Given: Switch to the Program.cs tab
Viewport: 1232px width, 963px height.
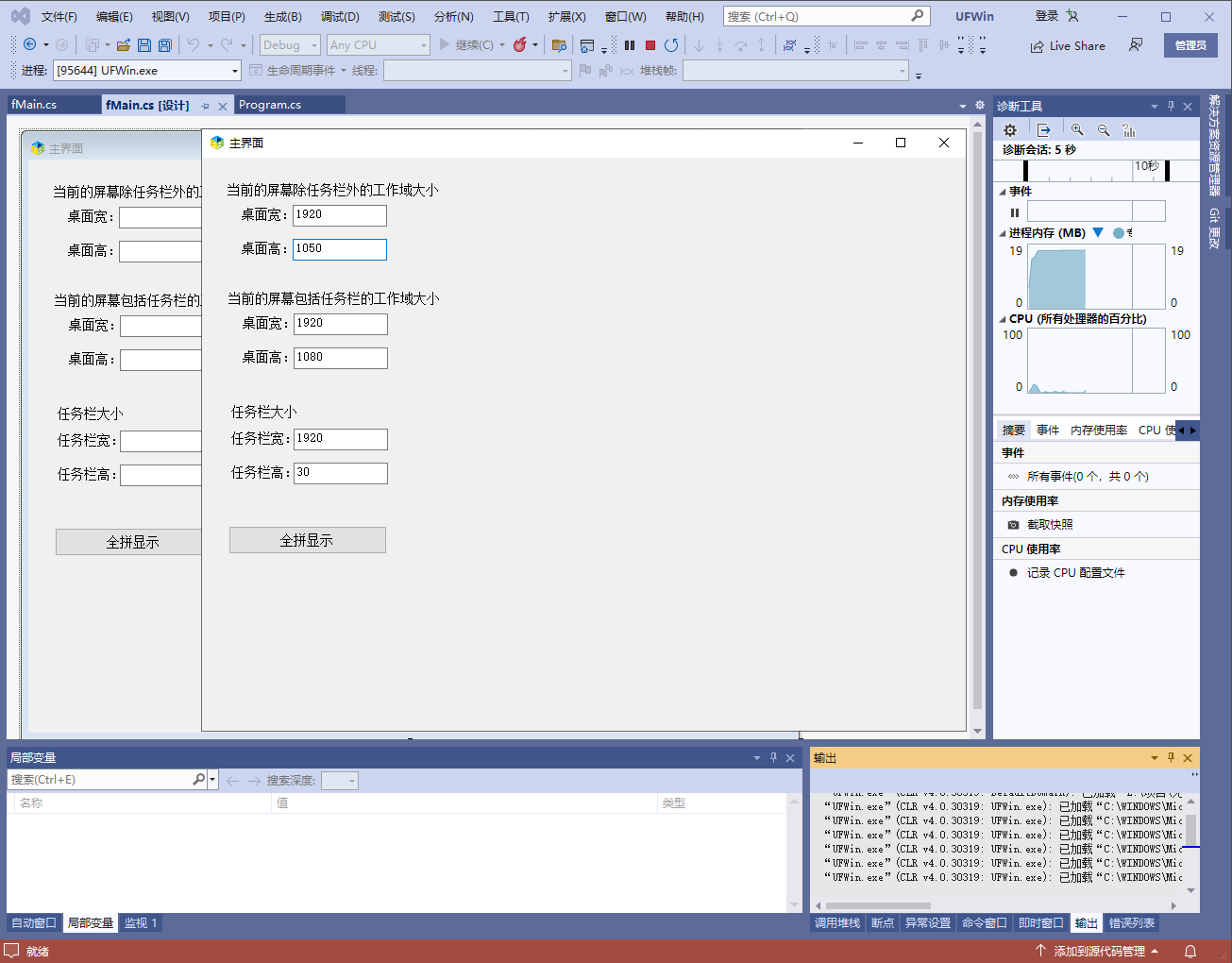Looking at the screenshot, I should tap(270, 105).
